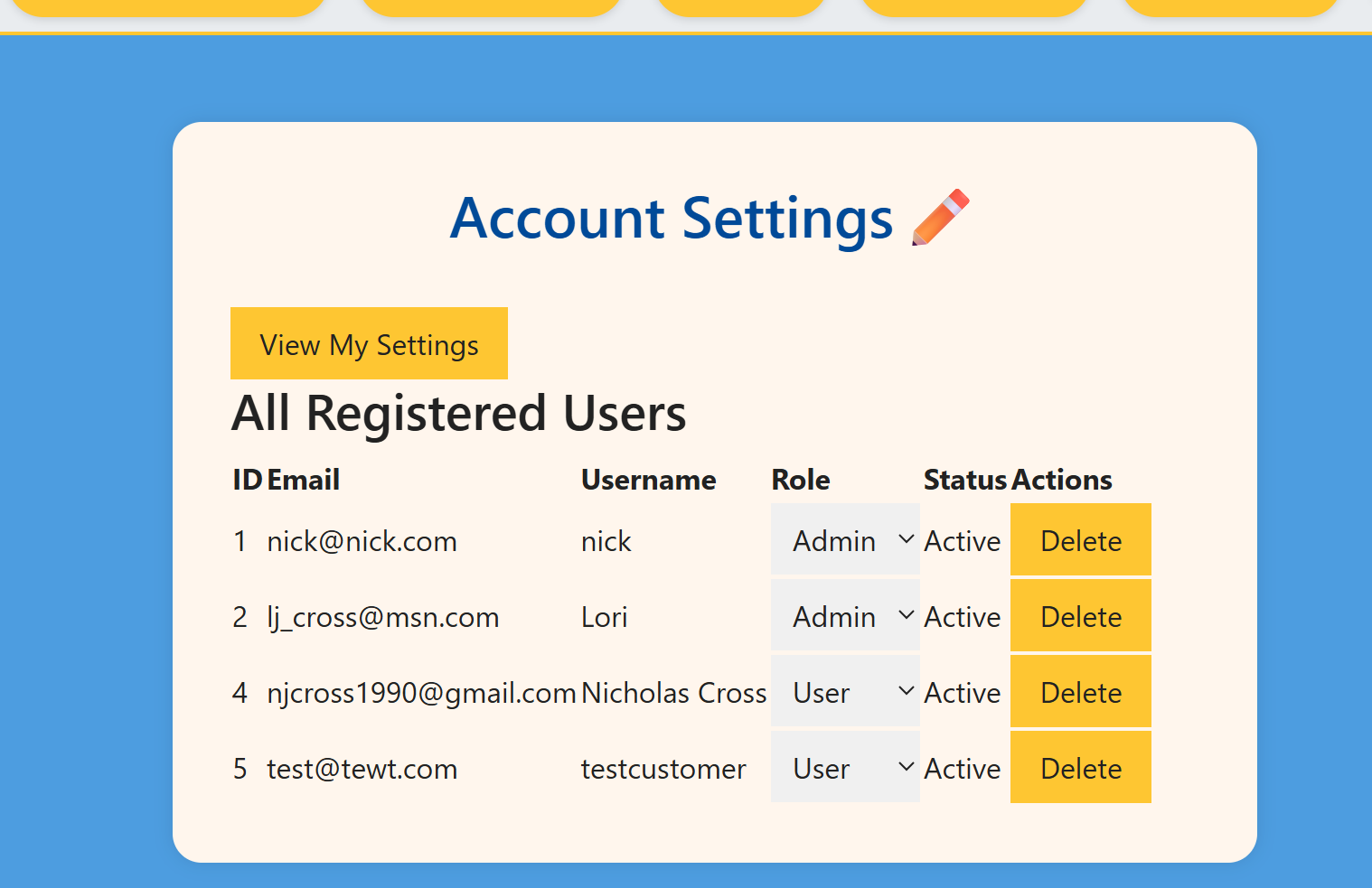Open Lori's Role dropdown
This screenshot has height=888, width=1372.
(844, 616)
